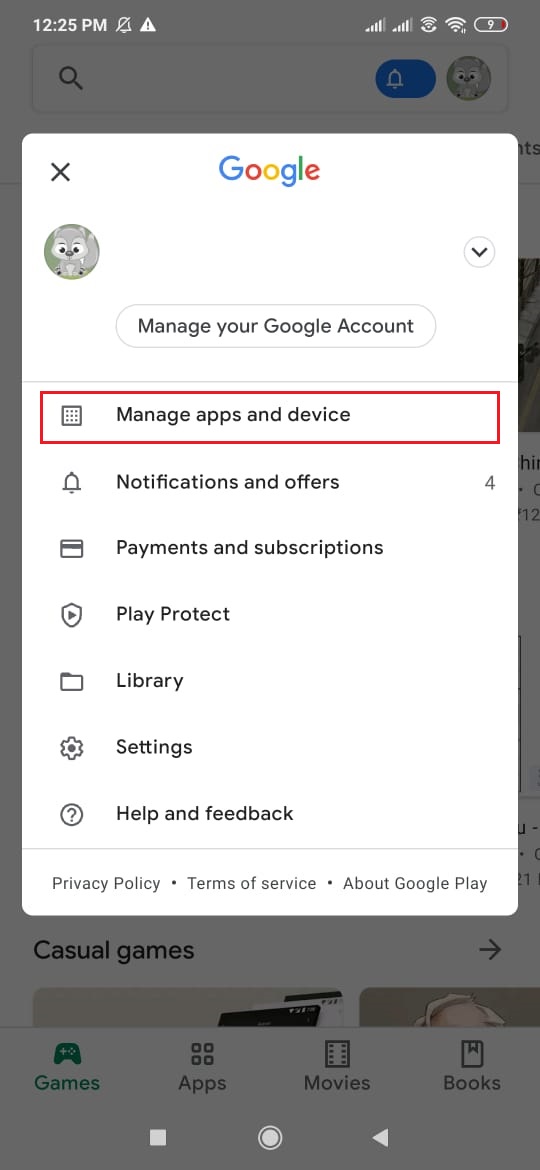Click the Play Protect shield icon
The height and width of the screenshot is (1170, 540).
[72, 615]
